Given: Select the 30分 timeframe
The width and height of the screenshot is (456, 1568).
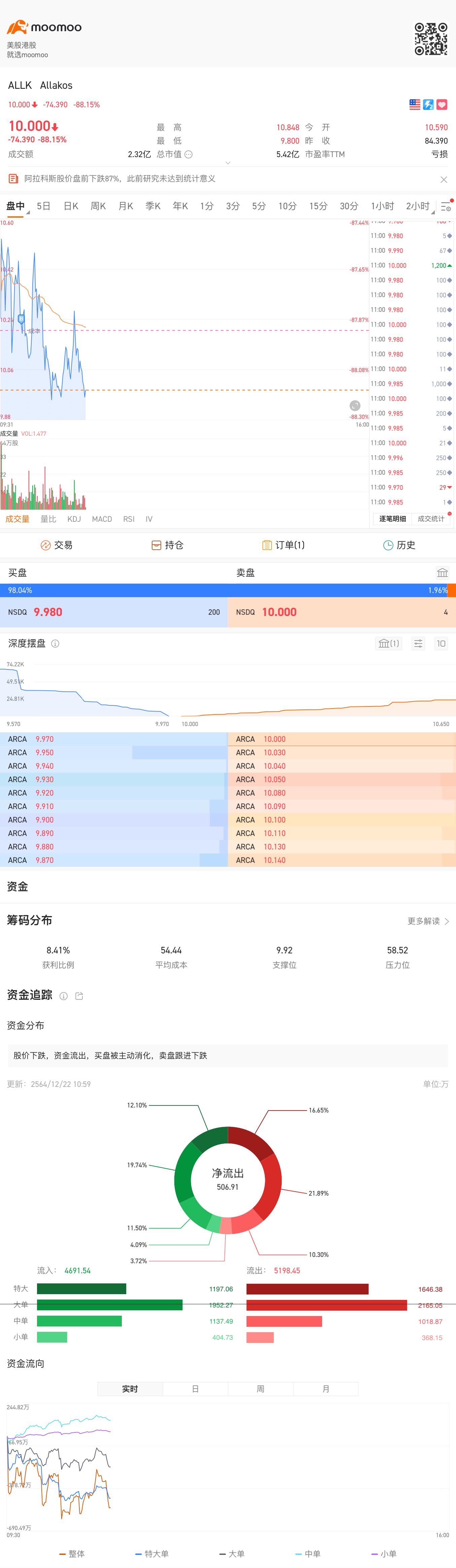Looking at the screenshot, I should click(349, 206).
